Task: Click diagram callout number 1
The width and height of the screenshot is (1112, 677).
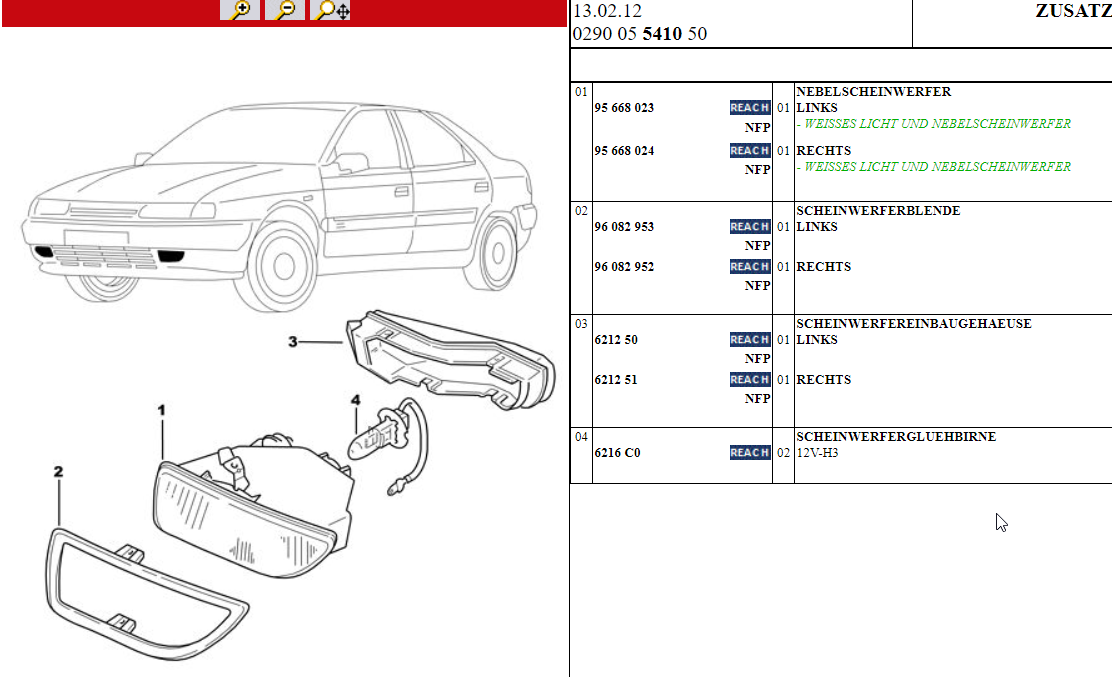Action: click(x=161, y=410)
